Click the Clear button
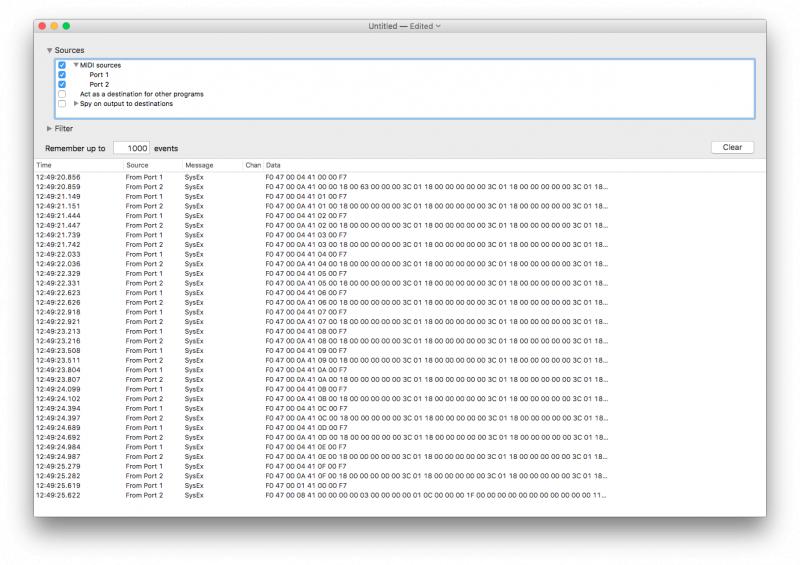 pos(732,147)
